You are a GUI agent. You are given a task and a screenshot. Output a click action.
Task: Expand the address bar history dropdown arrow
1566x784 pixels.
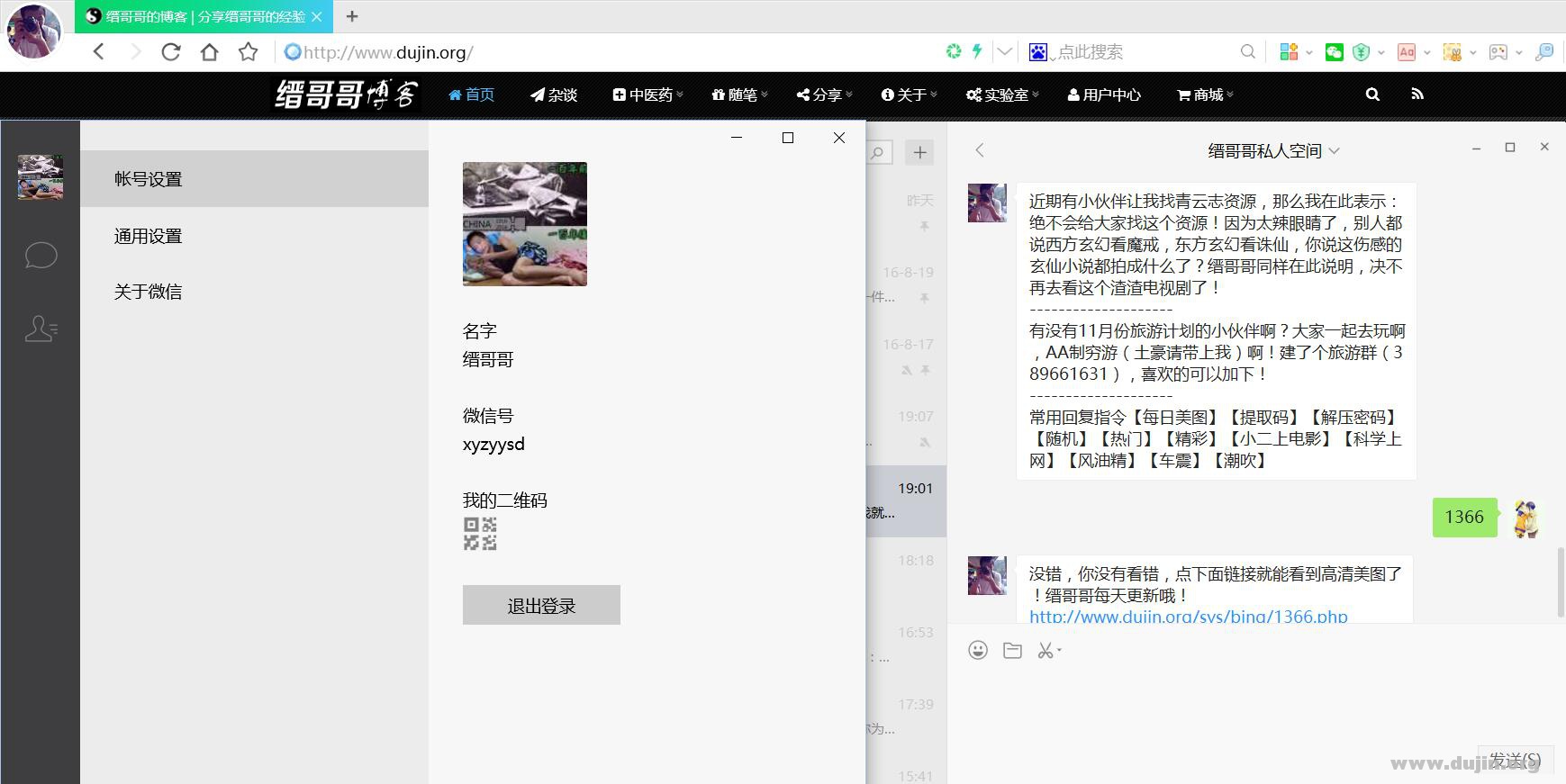tap(1005, 51)
